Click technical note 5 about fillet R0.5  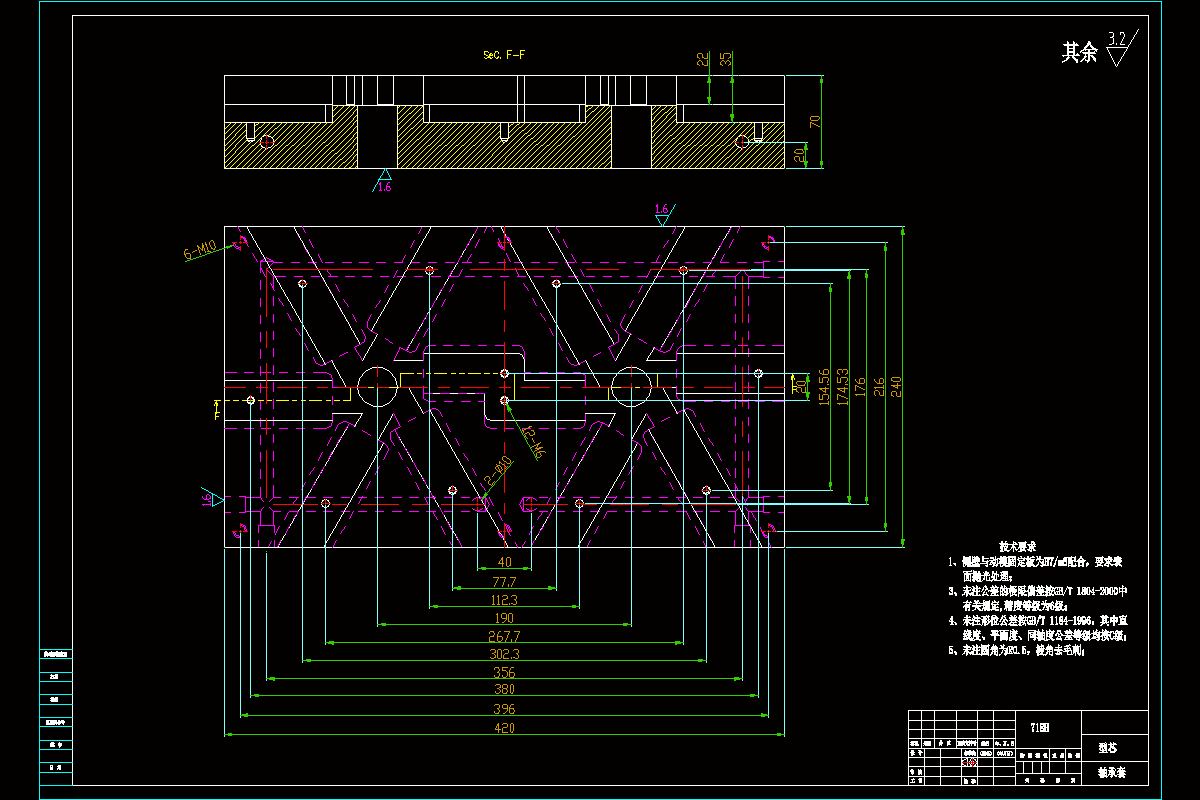coord(1018,650)
